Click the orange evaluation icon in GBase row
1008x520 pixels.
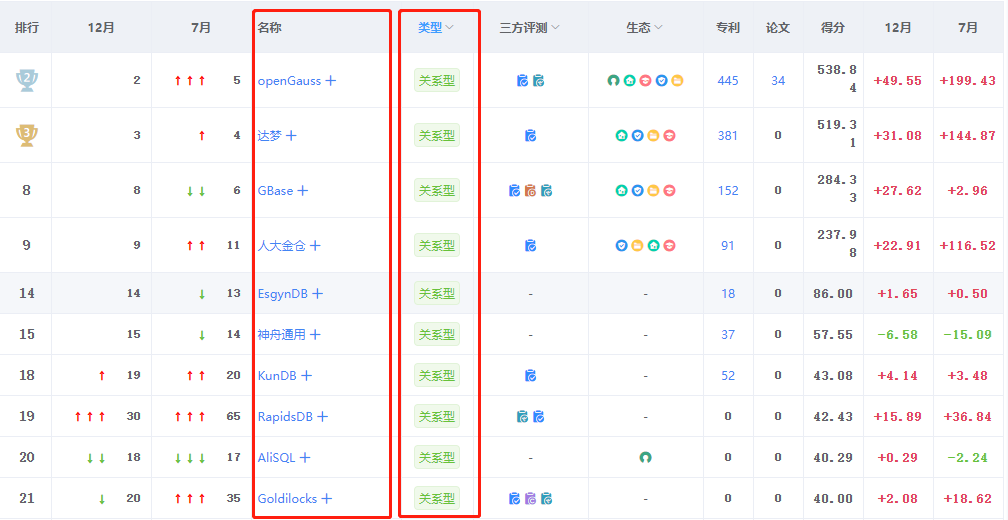[x=530, y=191]
